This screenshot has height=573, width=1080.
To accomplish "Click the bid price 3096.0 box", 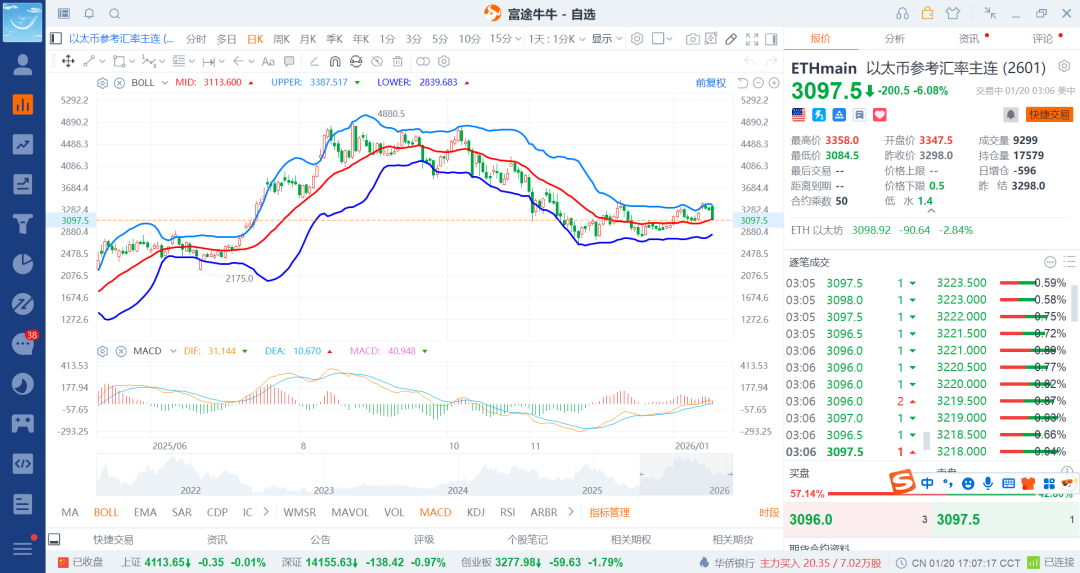I will [856, 519].
